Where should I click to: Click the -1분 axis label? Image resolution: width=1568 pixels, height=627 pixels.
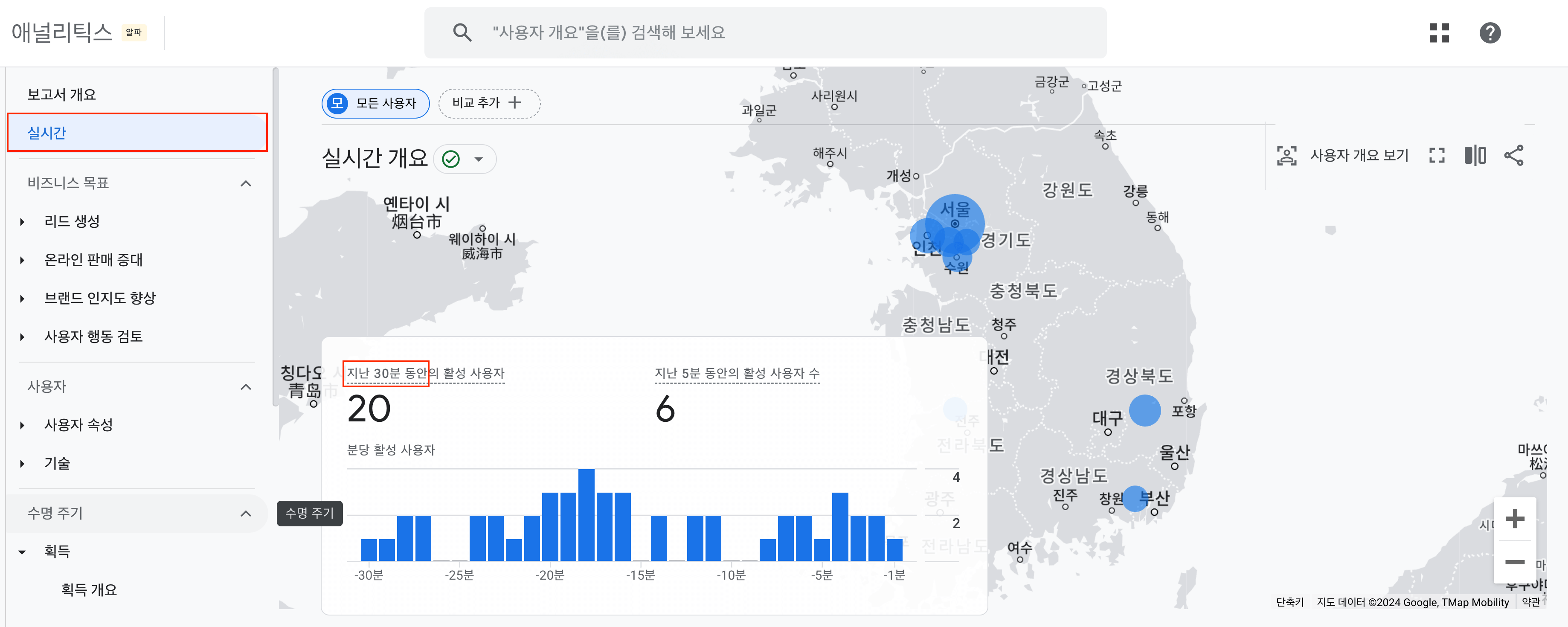tap(894, 575)
